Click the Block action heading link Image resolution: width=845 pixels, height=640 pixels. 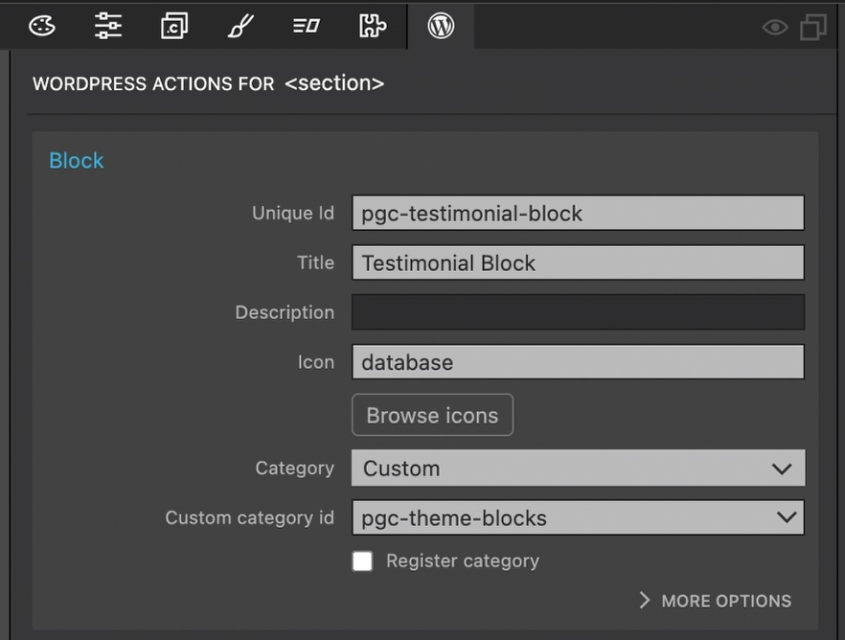tap(76, 161)
